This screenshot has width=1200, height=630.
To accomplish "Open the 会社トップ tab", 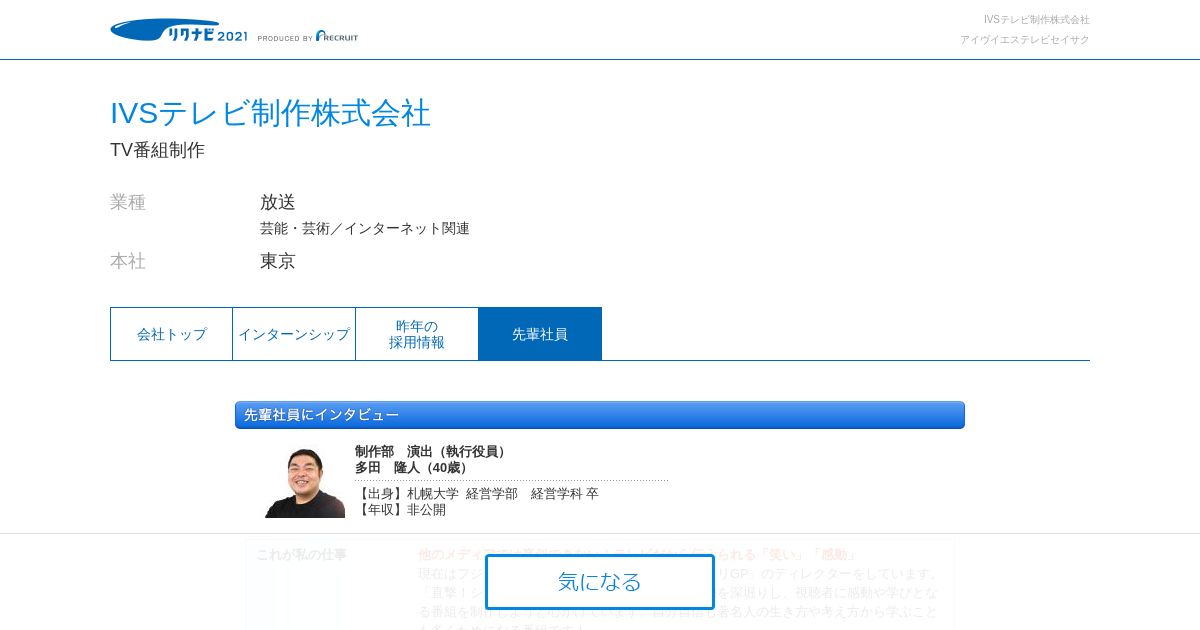I will tap(172, 334).
